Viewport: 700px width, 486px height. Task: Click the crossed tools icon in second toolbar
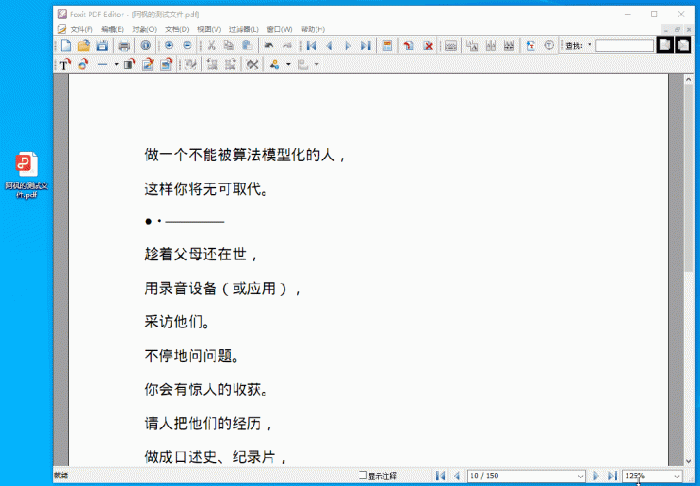253,65
